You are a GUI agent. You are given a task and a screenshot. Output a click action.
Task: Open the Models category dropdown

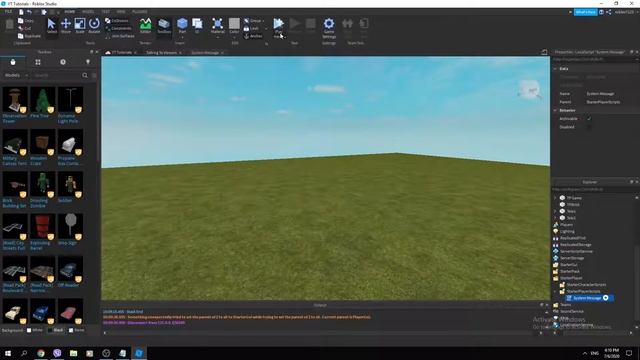click(16, 75)
